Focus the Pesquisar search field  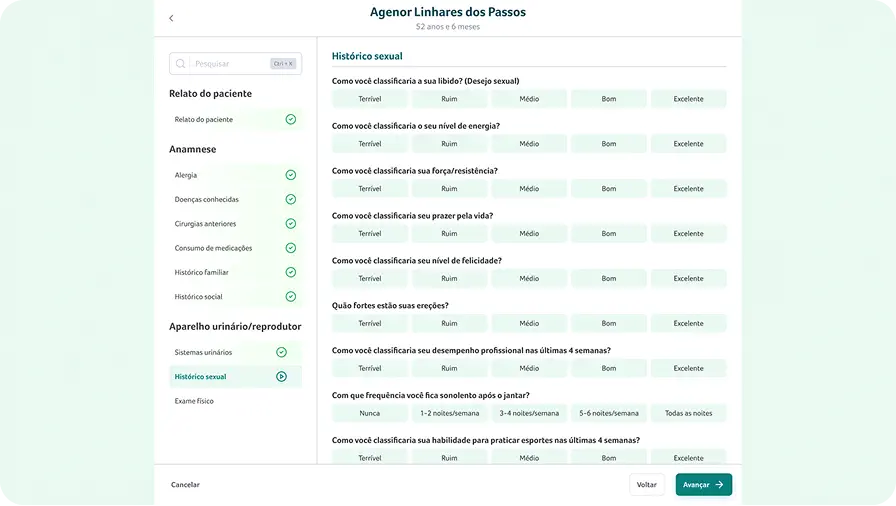230,64
